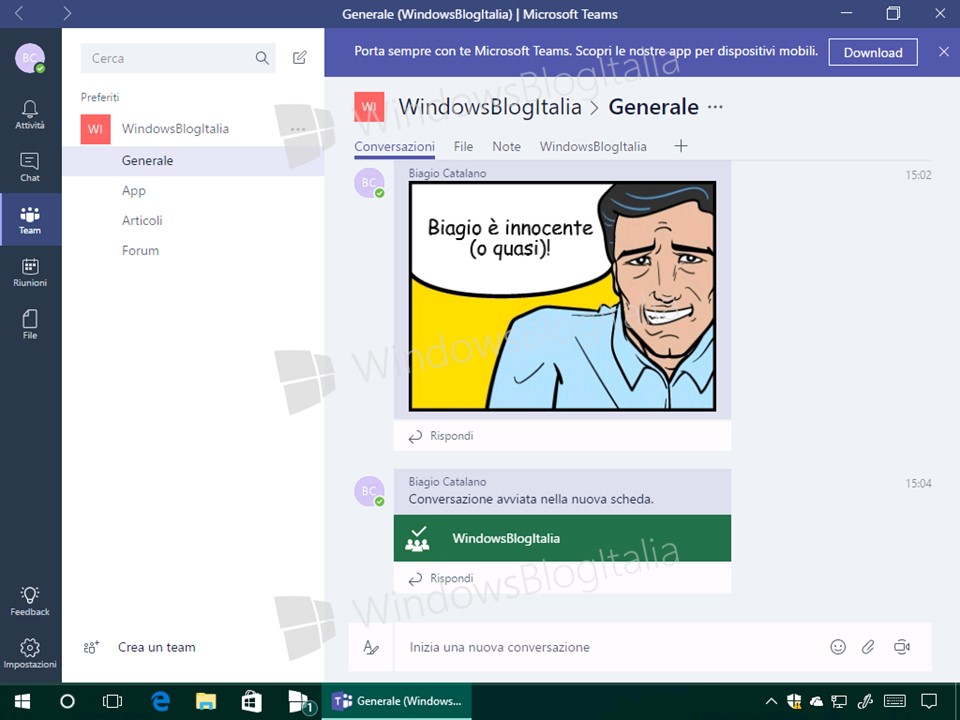Viewport: 960px width, 720px height.
Task: Select the Articoli channel
Action: (x=193, y=220)
